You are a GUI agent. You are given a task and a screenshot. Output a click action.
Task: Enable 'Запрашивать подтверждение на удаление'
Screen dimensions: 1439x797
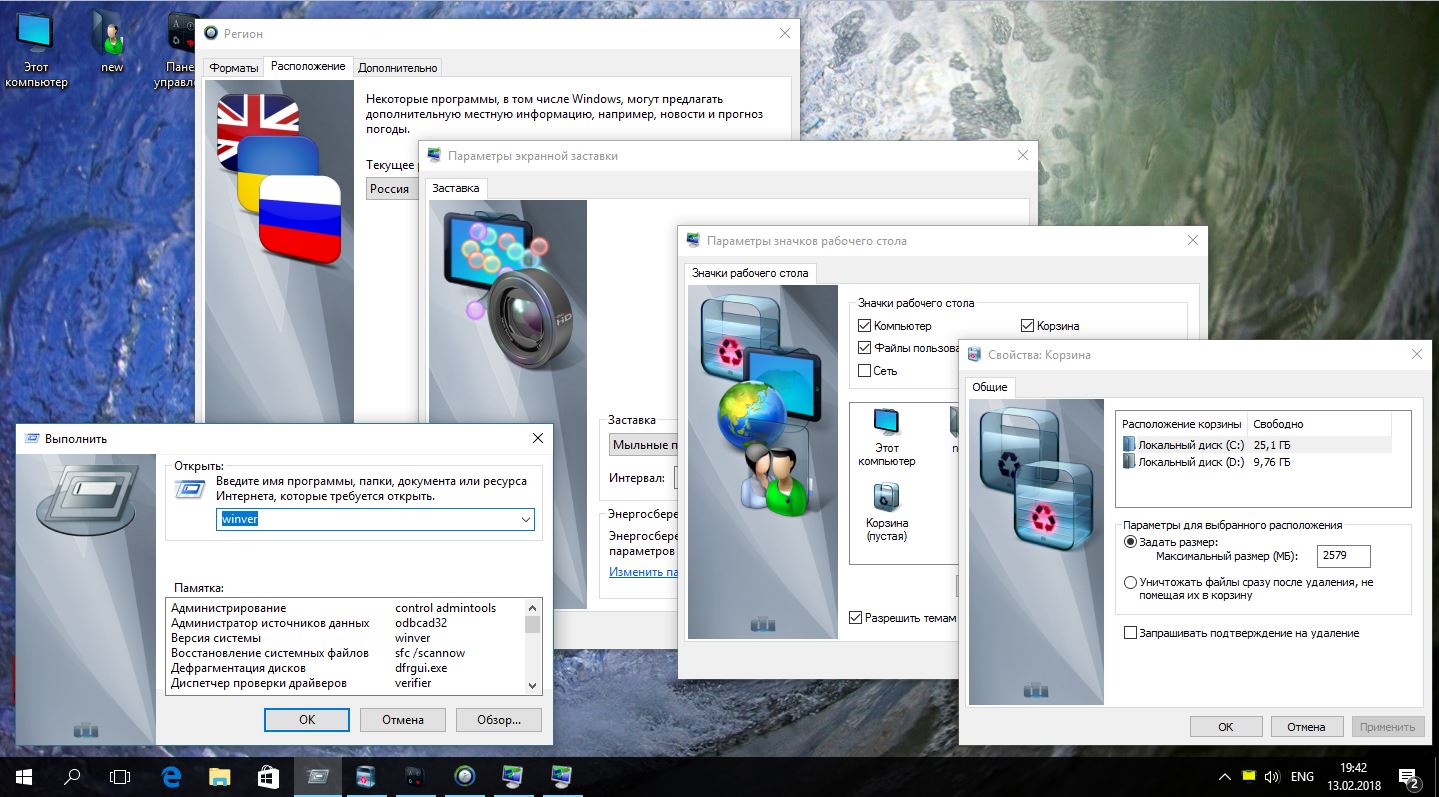coord(1131,632)
